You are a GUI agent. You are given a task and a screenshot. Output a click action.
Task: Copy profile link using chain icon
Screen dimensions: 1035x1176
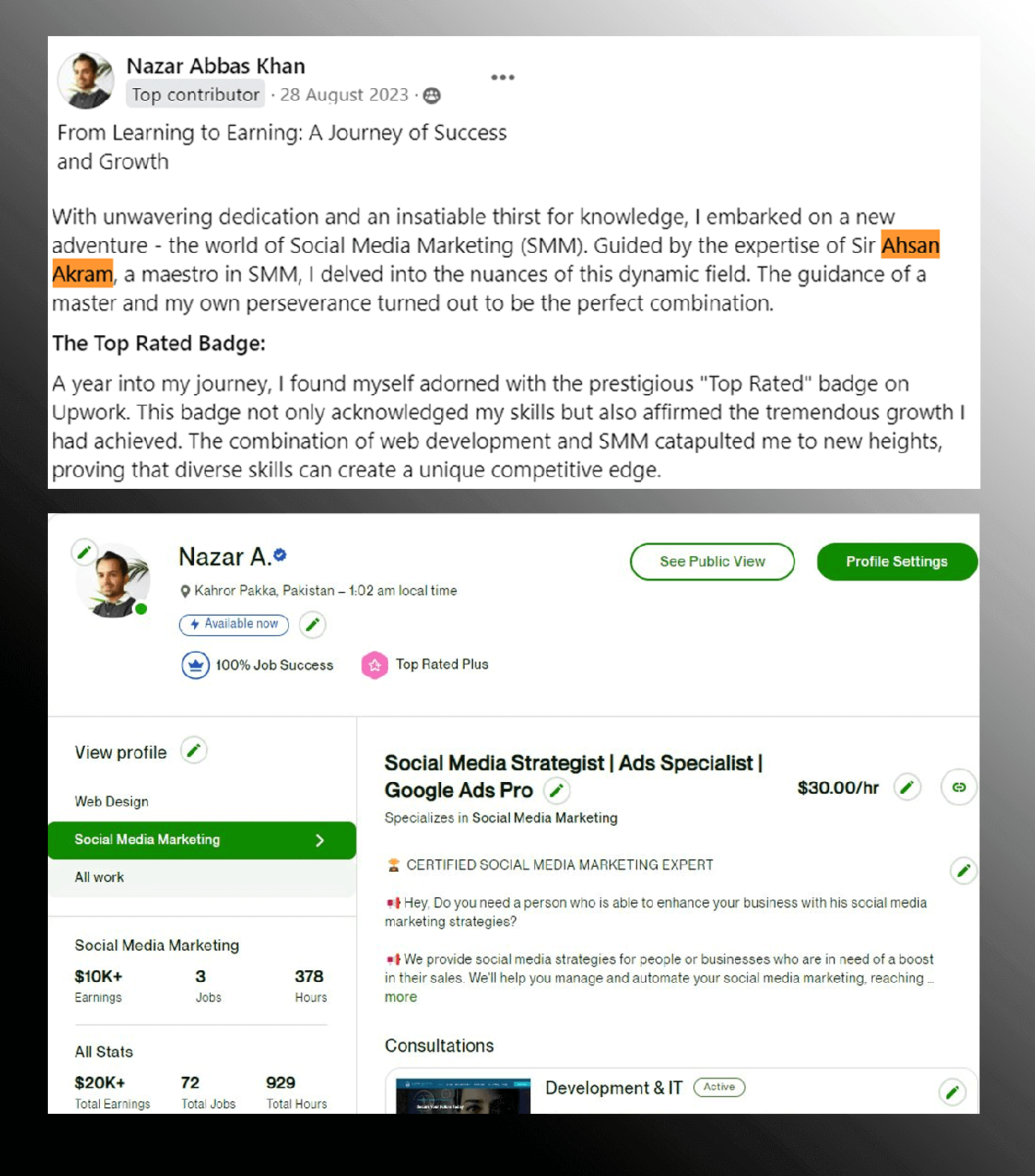pyautogui.click(x=959, y=787)
